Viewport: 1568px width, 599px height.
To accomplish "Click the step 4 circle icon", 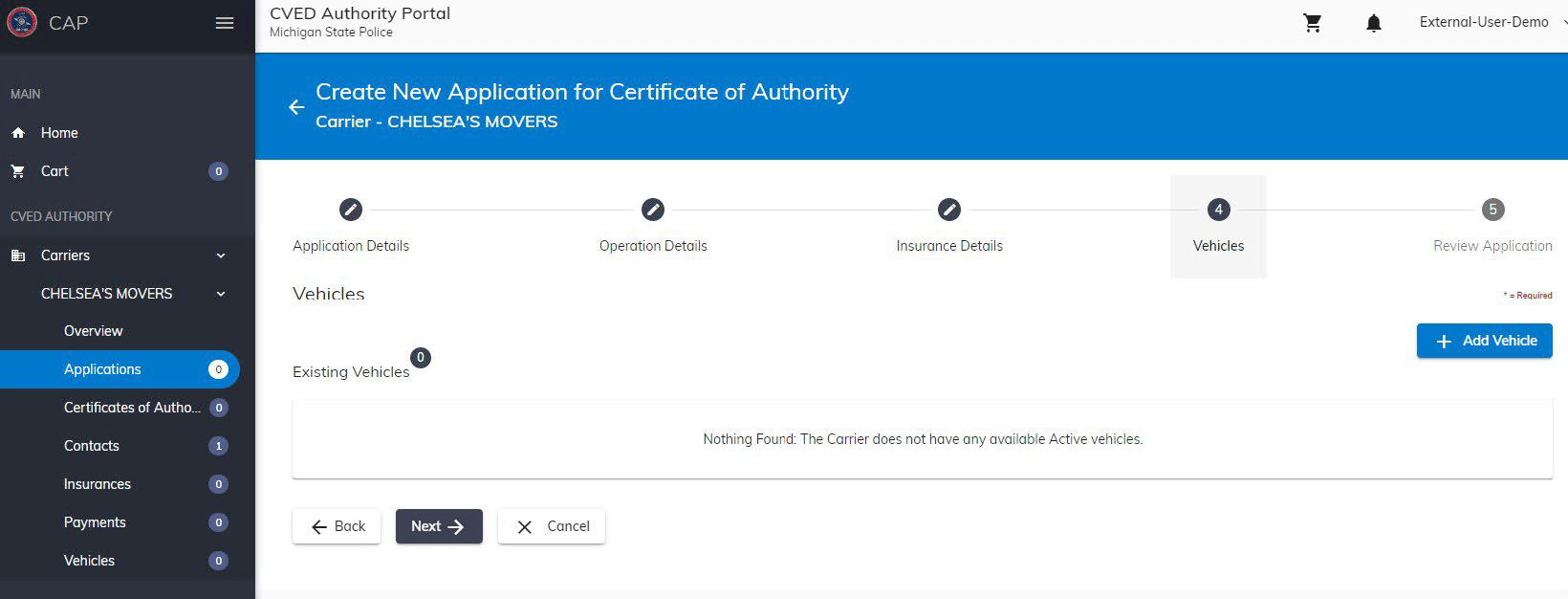I will [1218, 210].
